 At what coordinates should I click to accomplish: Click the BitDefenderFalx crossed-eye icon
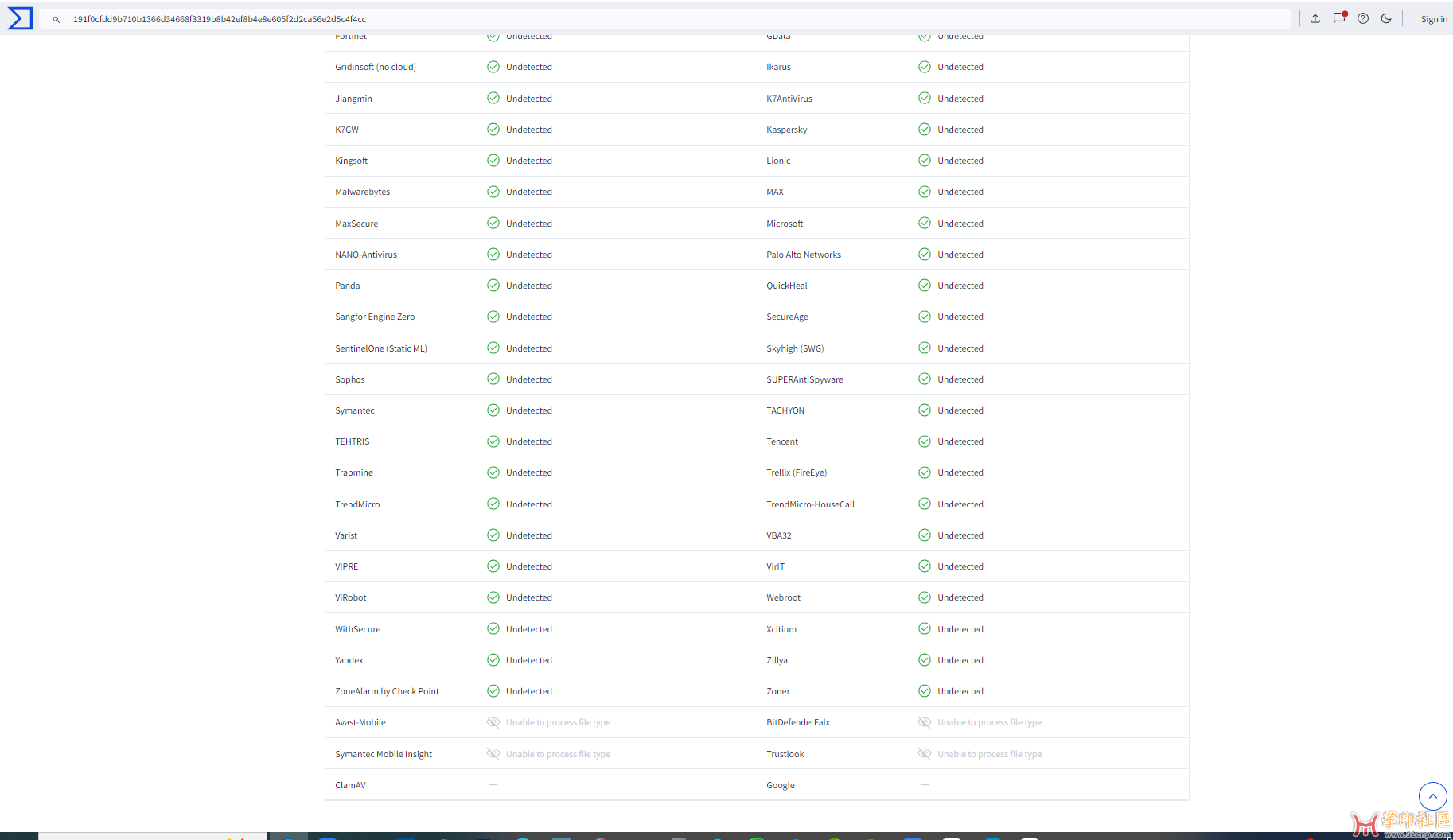coord(925,722)
